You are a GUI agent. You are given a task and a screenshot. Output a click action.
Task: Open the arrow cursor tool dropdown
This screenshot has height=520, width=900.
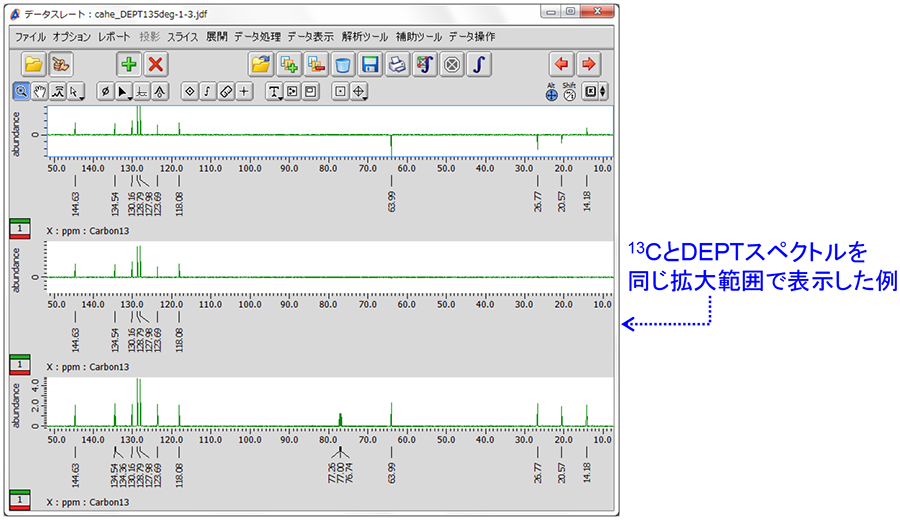coord(77,91)
